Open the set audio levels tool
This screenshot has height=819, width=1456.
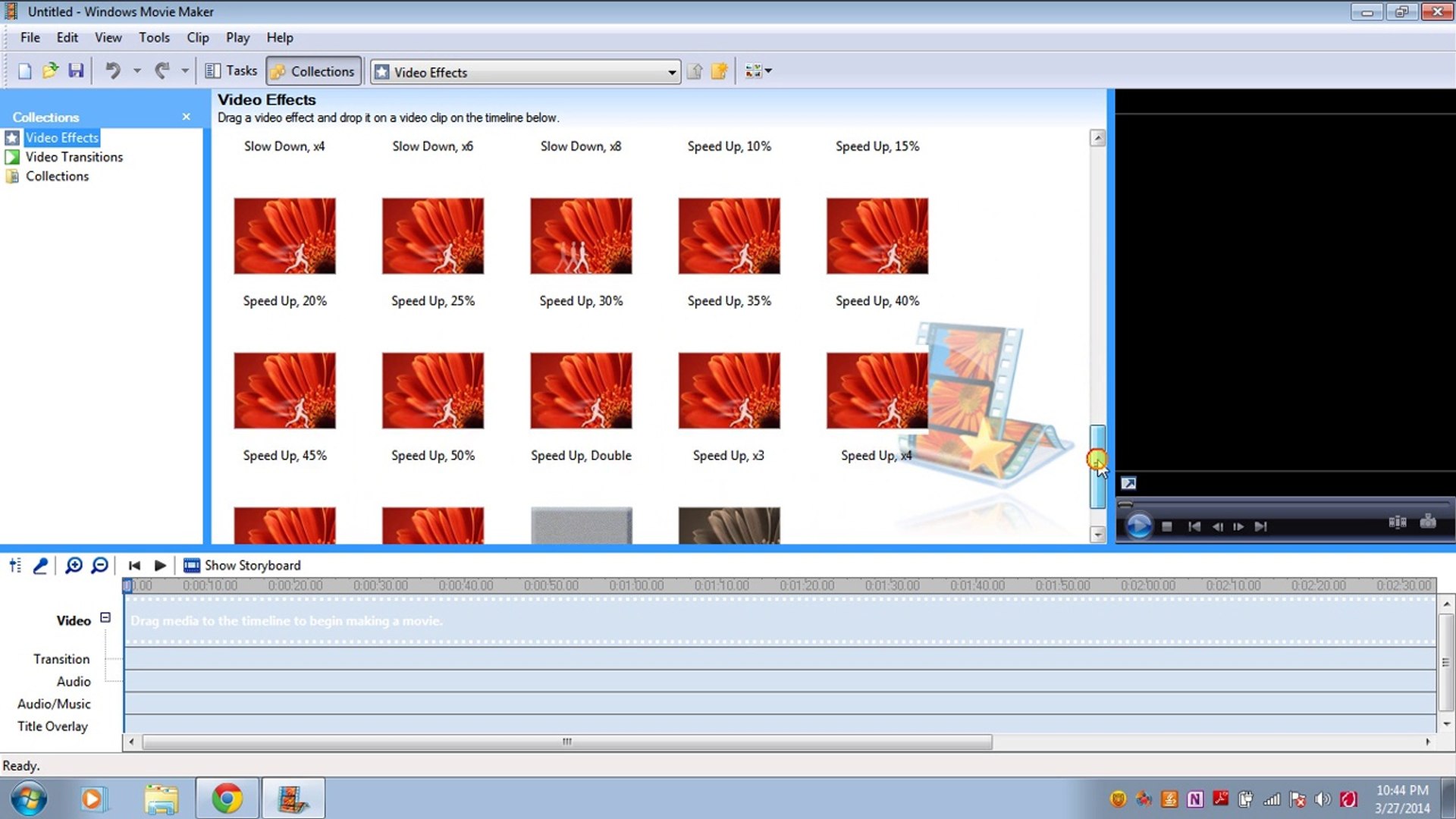pyautogui.click(x=14, y=565)
